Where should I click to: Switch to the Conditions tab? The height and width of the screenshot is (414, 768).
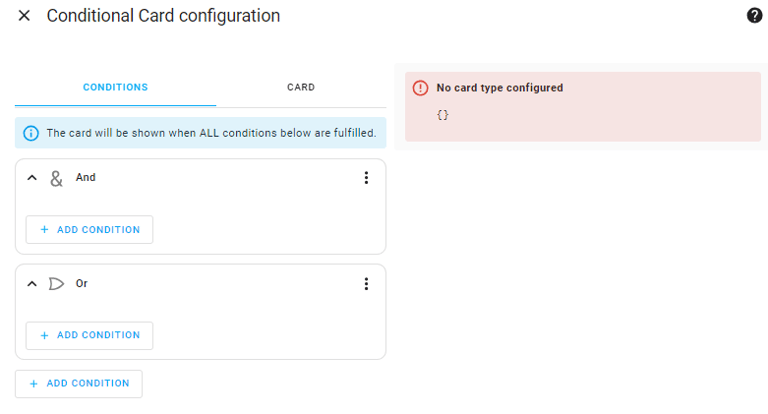115,87
